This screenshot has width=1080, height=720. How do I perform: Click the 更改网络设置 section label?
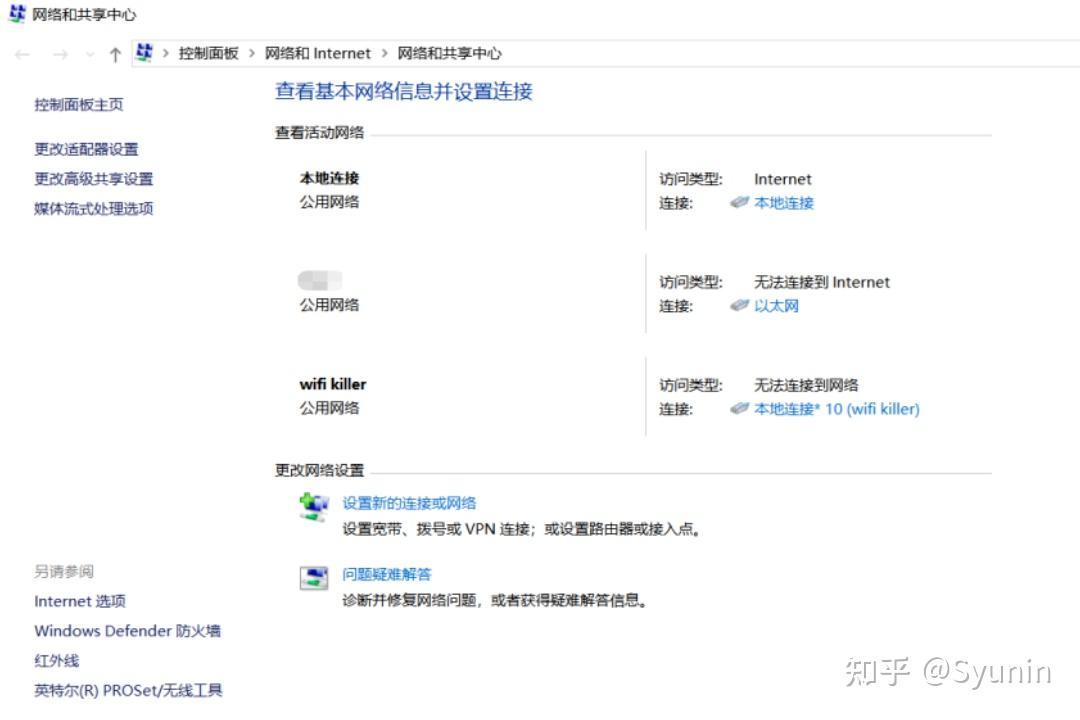coord(319,470)
